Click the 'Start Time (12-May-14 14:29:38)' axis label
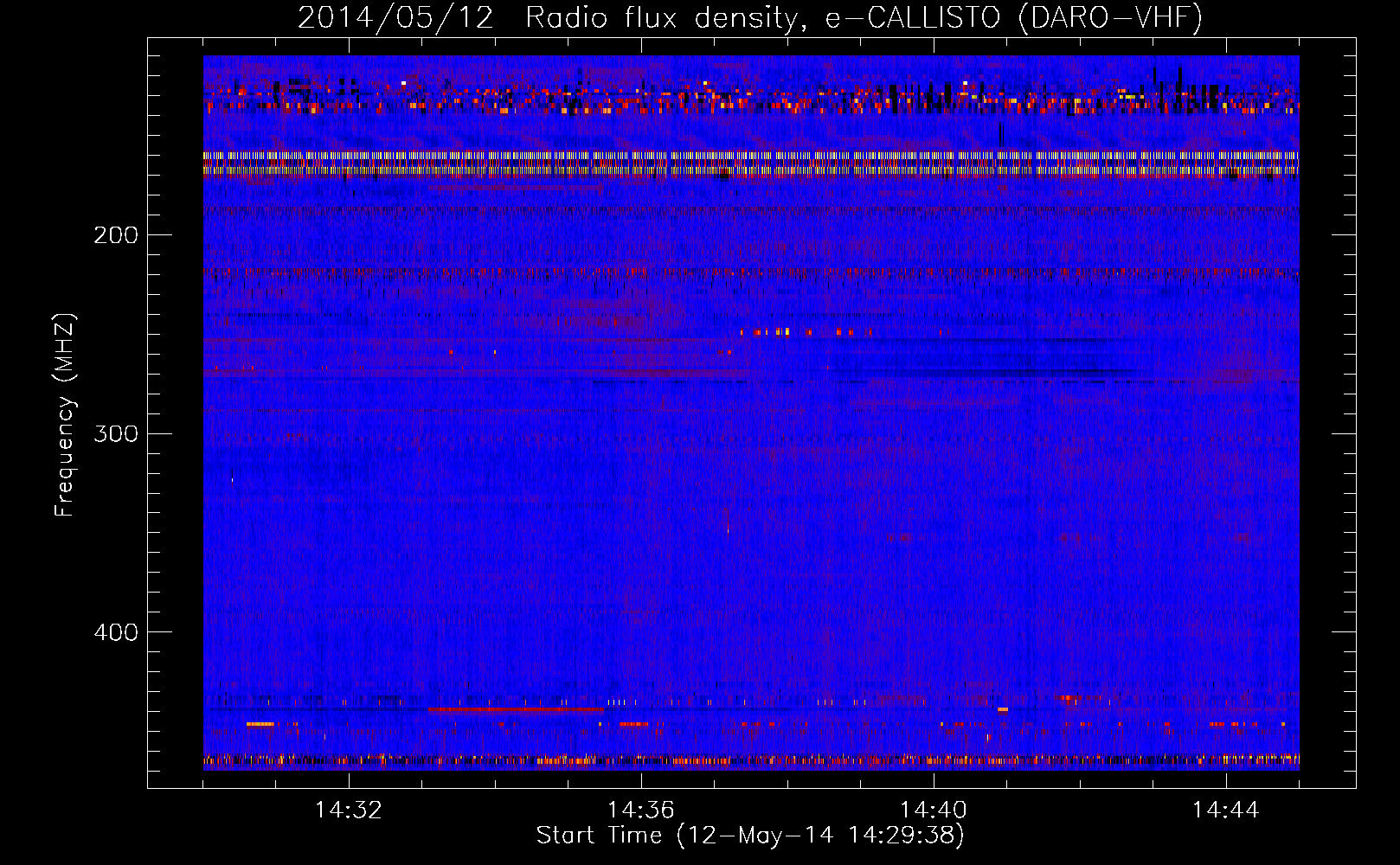 pyautogui.click(x=750, y=836)
